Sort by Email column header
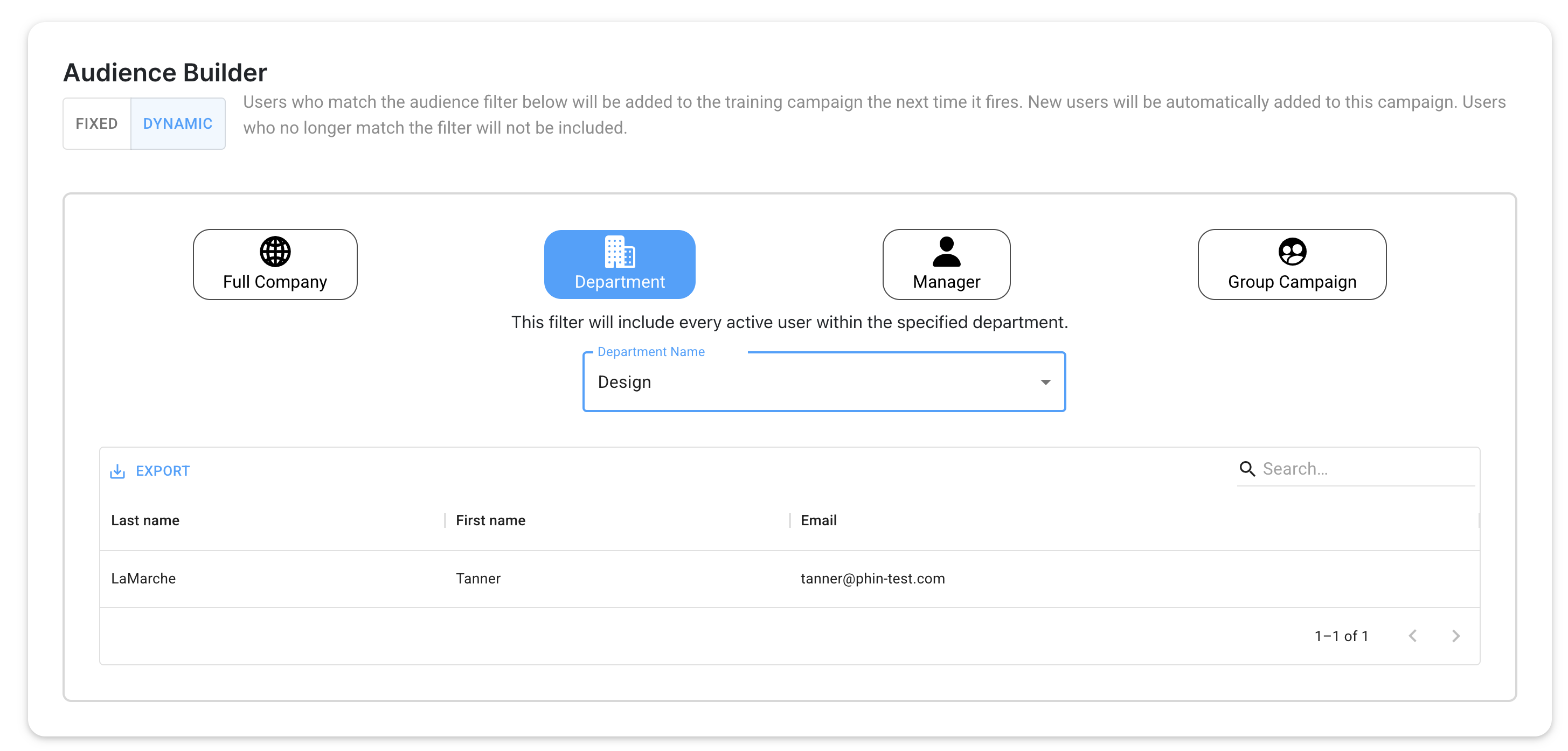 tap(818, 520)
